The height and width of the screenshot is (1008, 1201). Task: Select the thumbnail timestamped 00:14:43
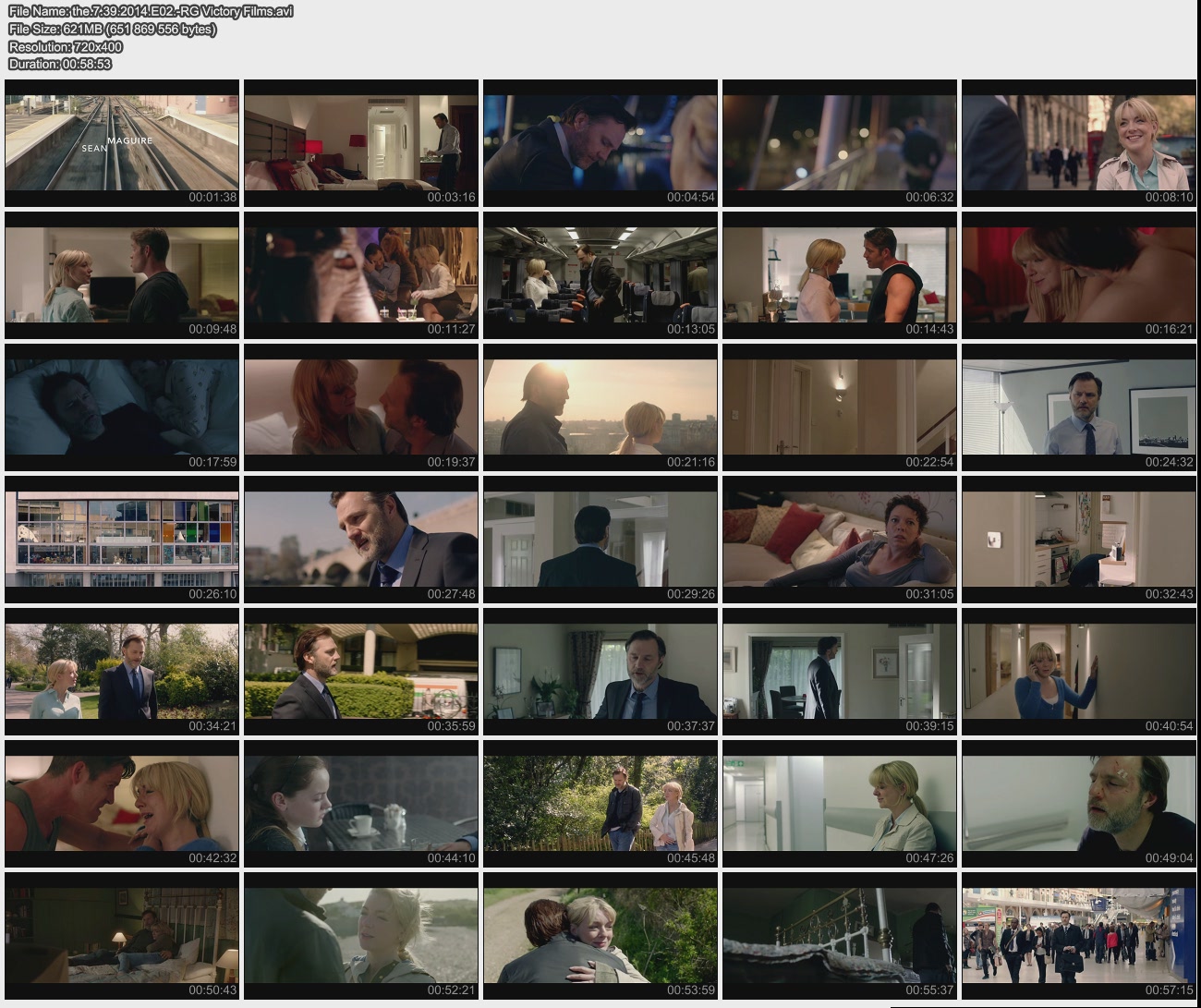[840, 274]
